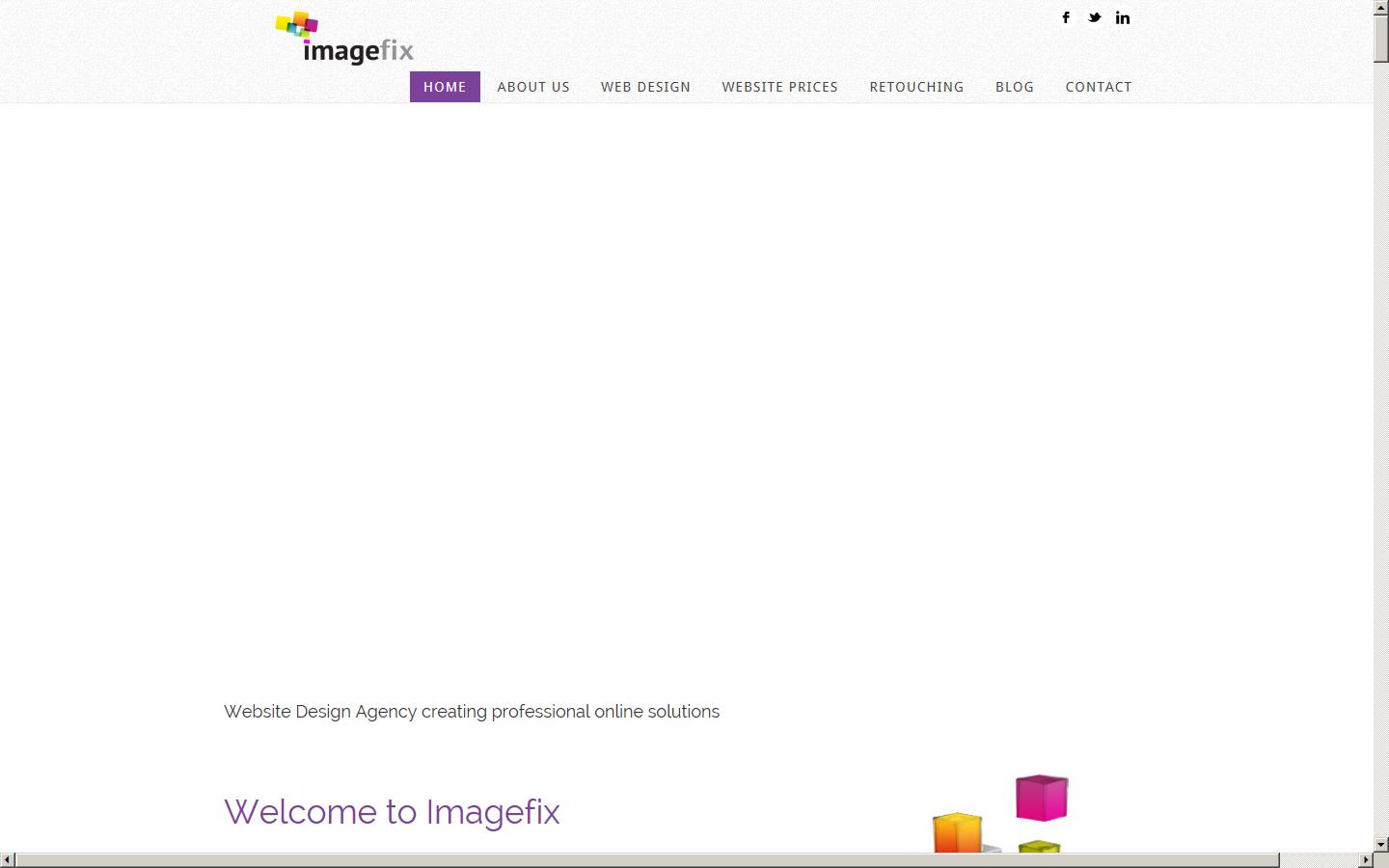The image size is (1389, 868).
Task: Open the Twitter social icon
Action: click(x=1094, y=16)
